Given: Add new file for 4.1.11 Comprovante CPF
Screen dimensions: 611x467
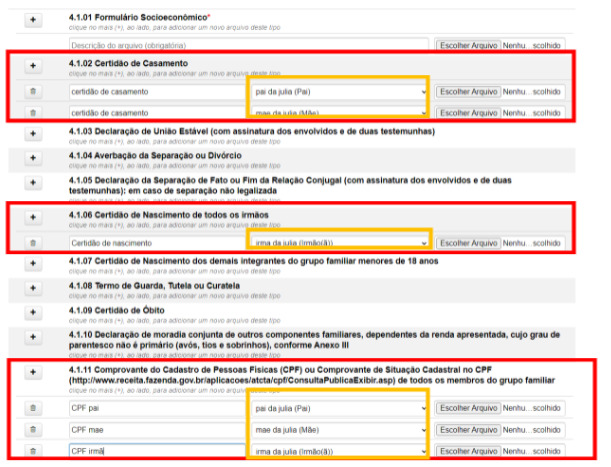Looking at the screenshot, I should coord(32,372).
